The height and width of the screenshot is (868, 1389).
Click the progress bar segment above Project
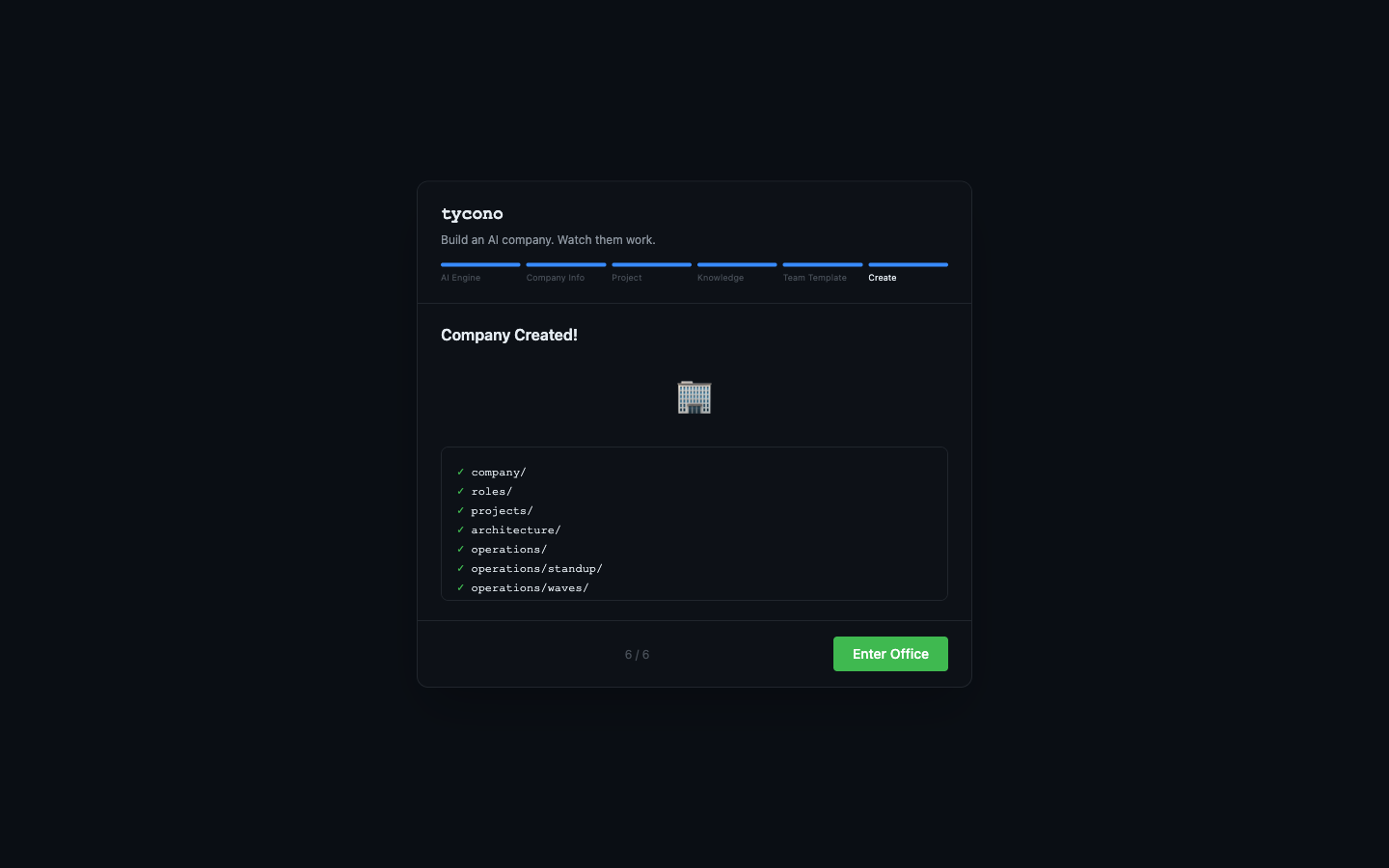651,264
